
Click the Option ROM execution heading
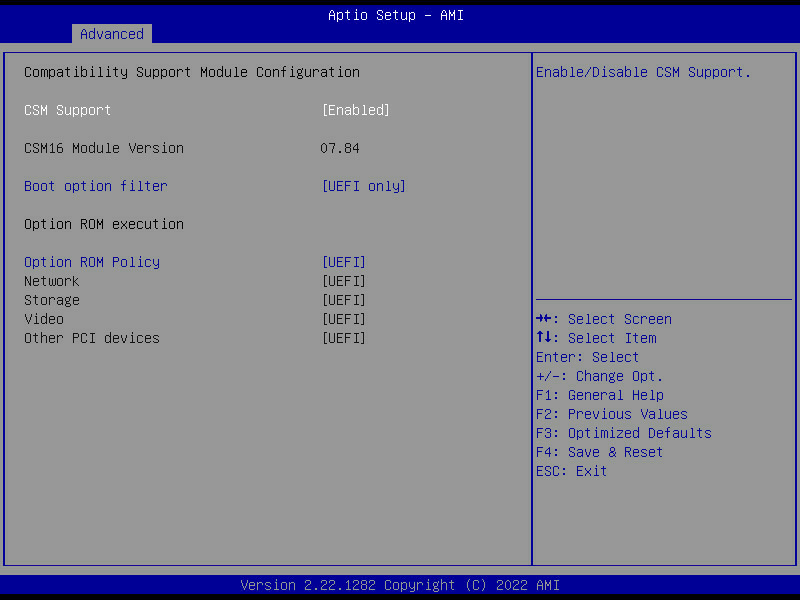point(104,224)
